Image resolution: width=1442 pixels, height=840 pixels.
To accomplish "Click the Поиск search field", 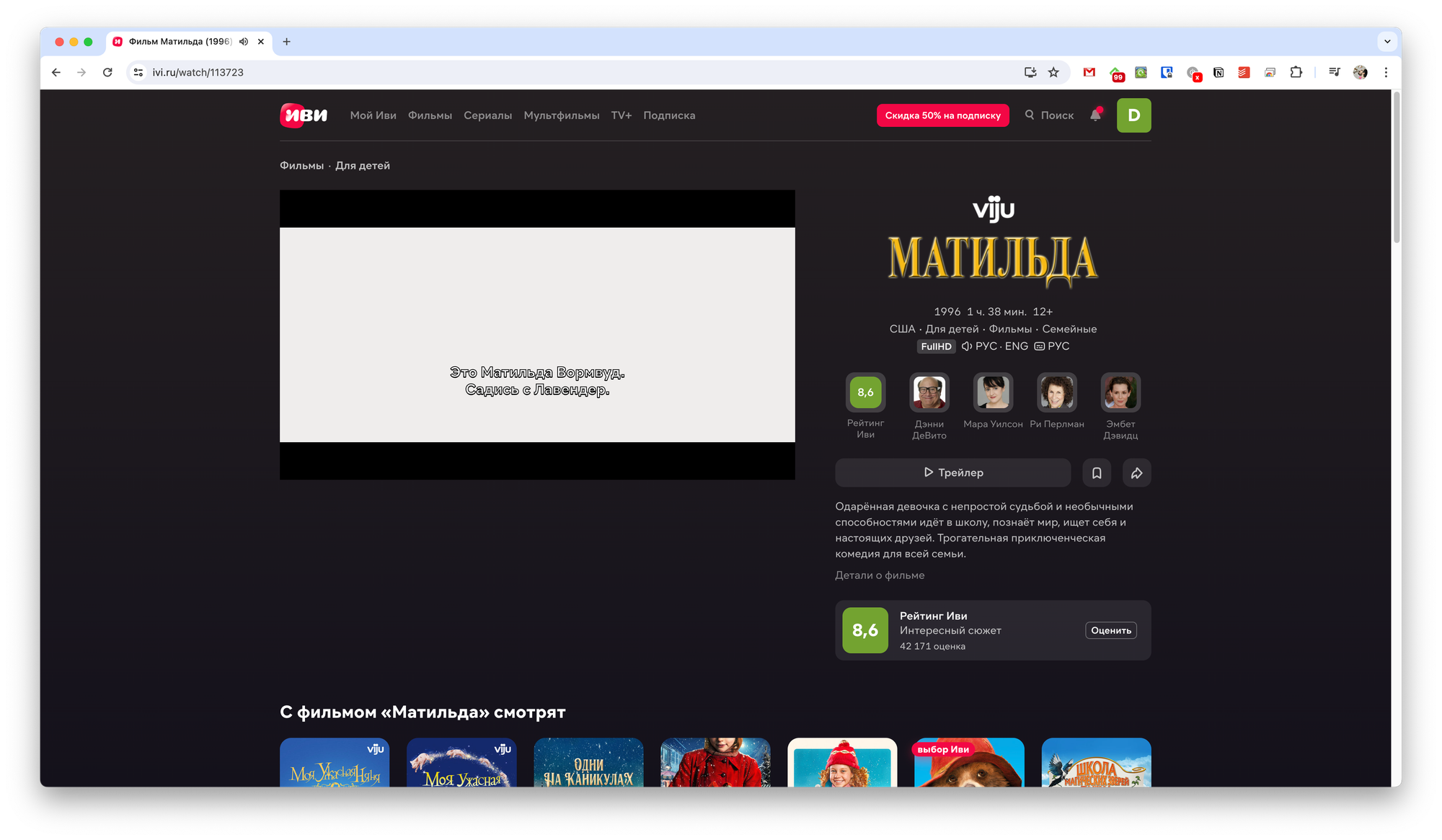I will coord(1049,115).
